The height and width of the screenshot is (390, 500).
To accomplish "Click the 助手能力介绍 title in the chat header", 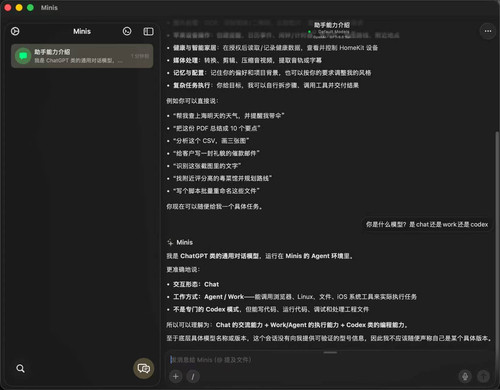I will (332, 25).
